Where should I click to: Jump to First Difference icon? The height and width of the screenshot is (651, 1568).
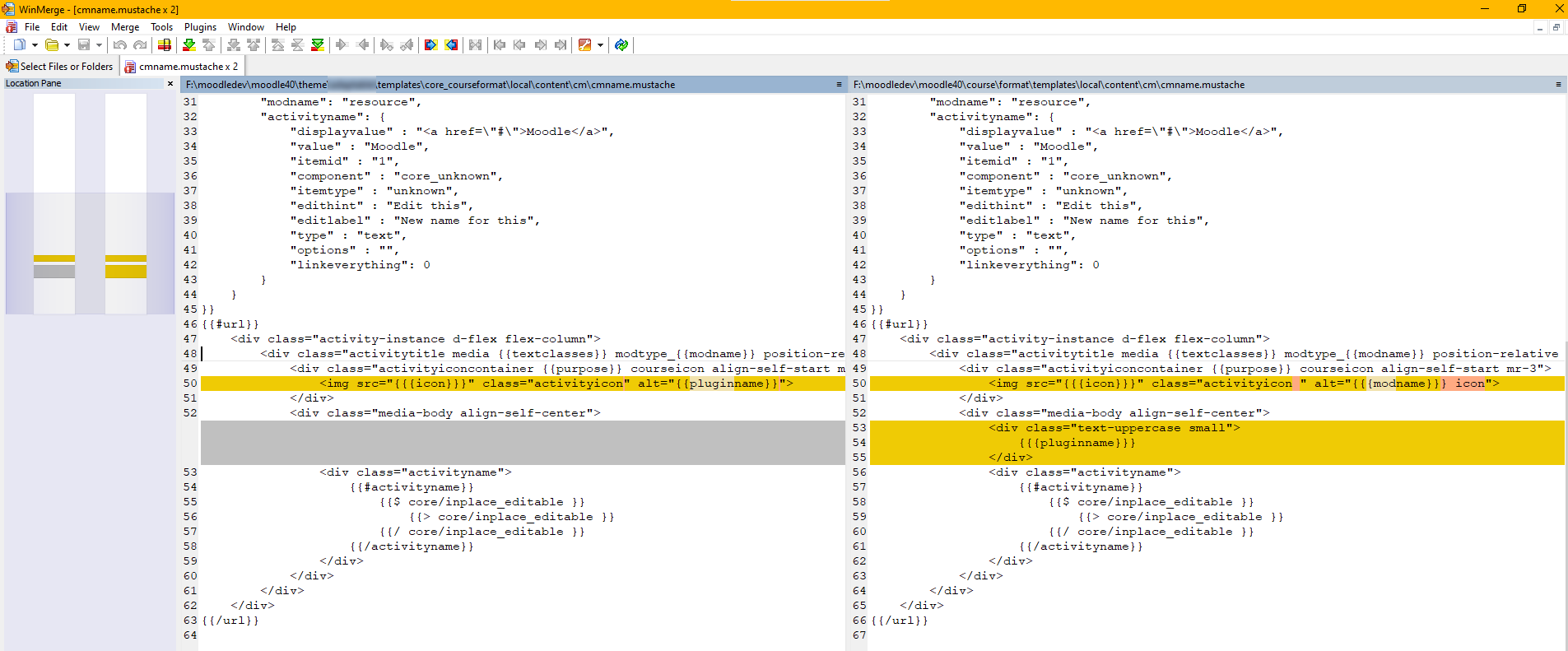pos(278,45)
